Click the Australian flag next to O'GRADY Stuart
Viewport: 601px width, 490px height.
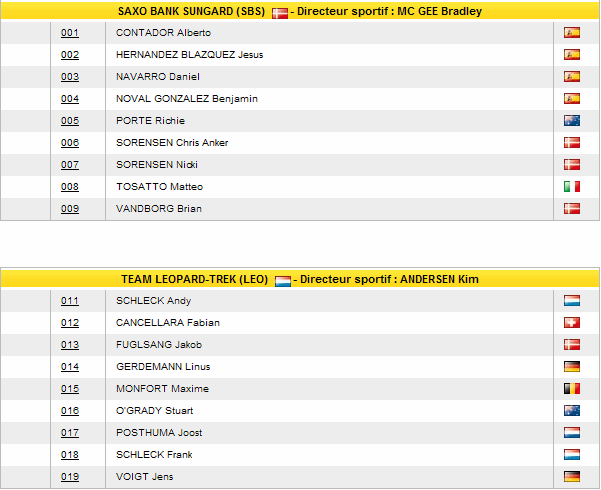tap(572, 411)
